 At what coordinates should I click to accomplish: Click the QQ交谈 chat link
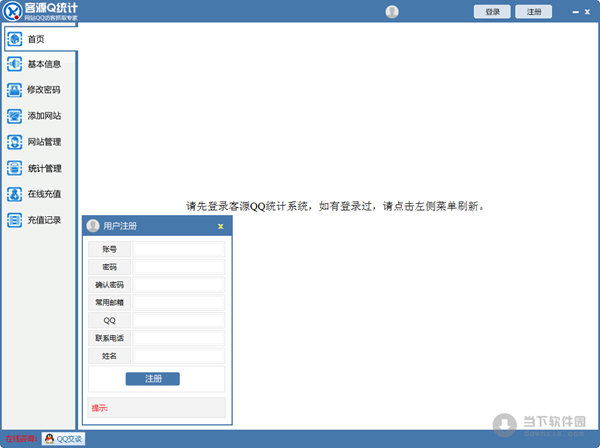click(64, 438)
